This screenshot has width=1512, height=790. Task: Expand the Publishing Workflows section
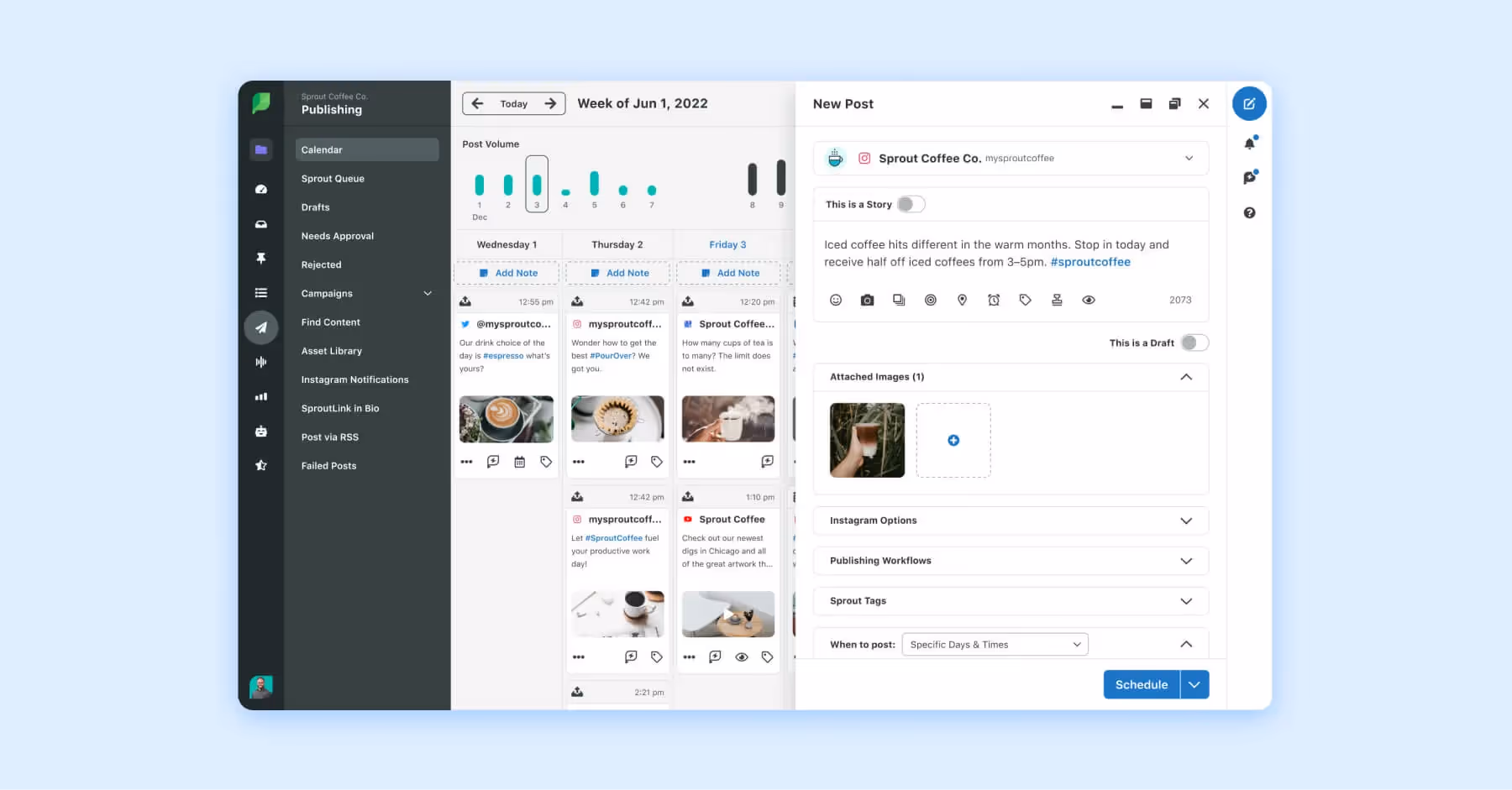pos(1011,561)
